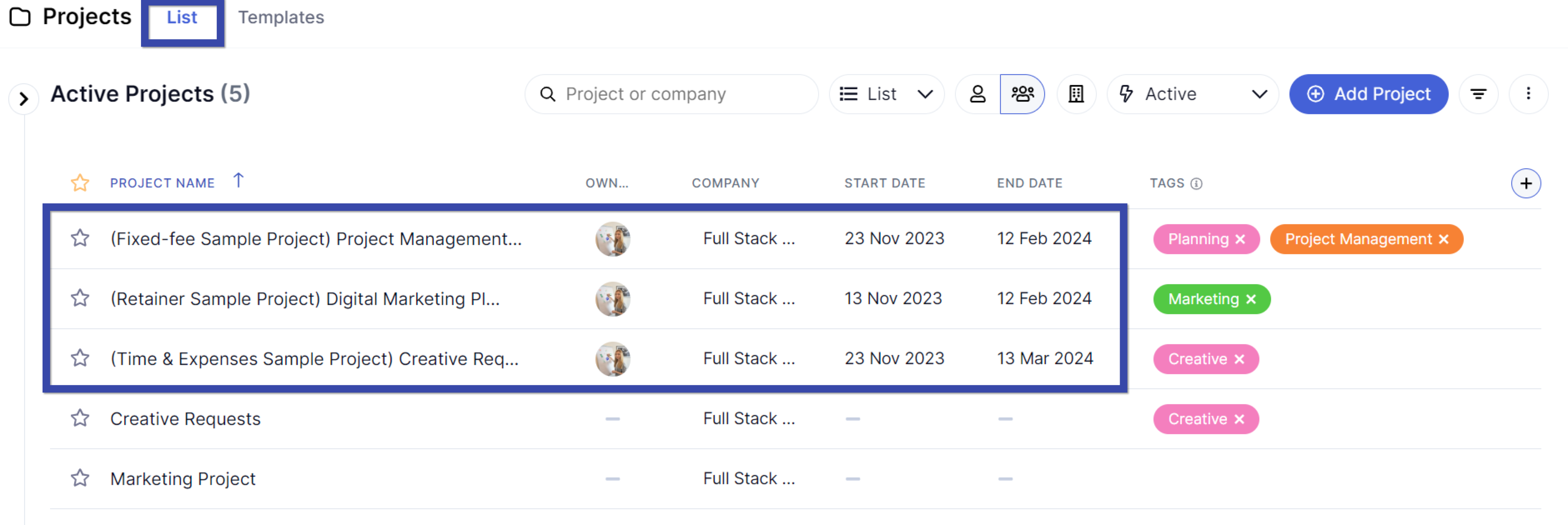Open the Marketing Project
Viewport: 1568px width, 525px height.
coord(183,479)
